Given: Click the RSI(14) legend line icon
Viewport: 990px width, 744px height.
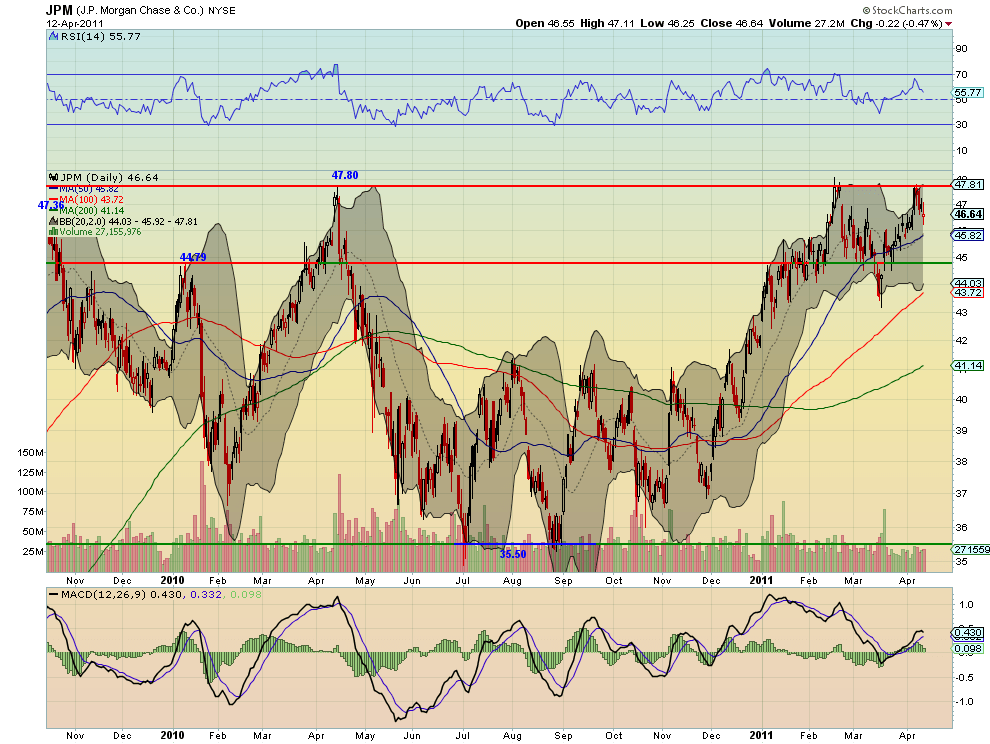Looking at the screenshot, I should tap(54, 37).
